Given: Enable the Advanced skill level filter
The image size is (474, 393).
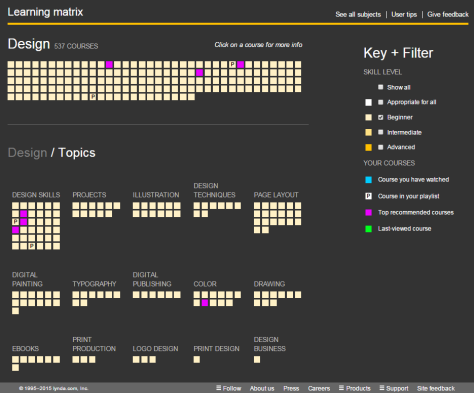Looking at the screenshot, I should [x=380, y=147].
